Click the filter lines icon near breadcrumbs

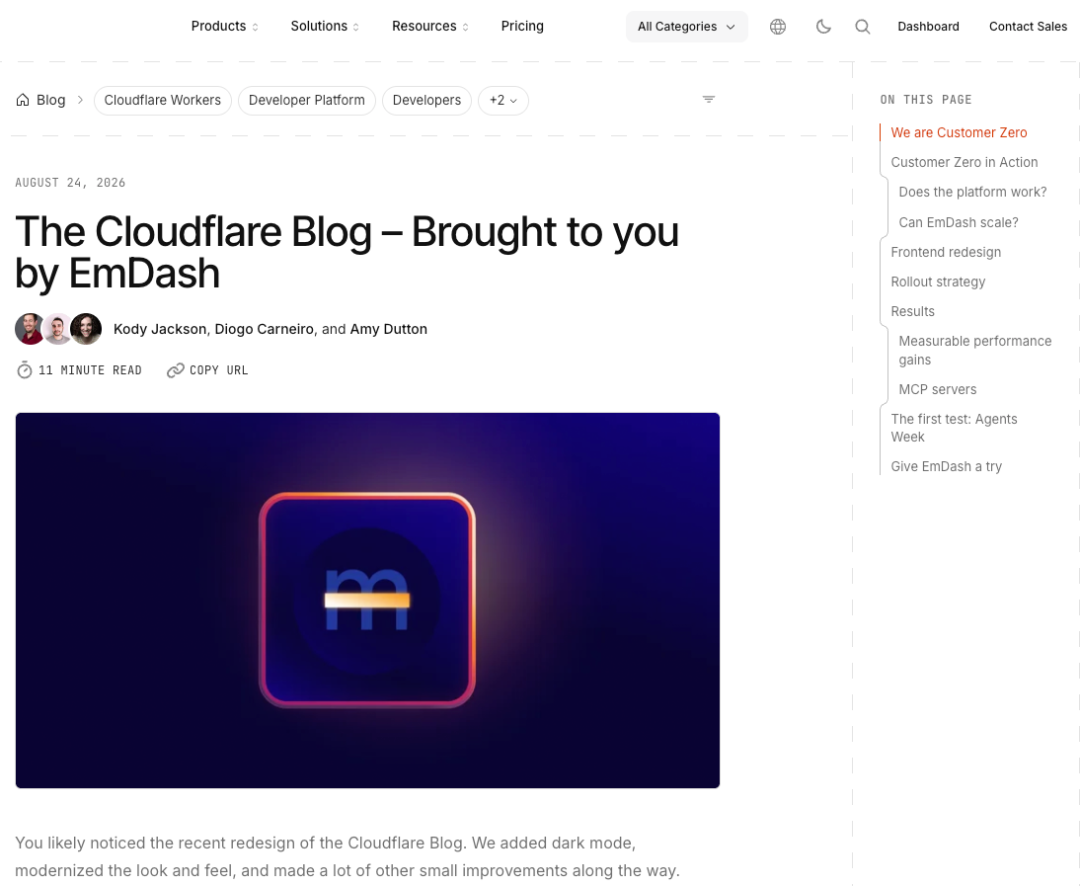tap(708, 100)
